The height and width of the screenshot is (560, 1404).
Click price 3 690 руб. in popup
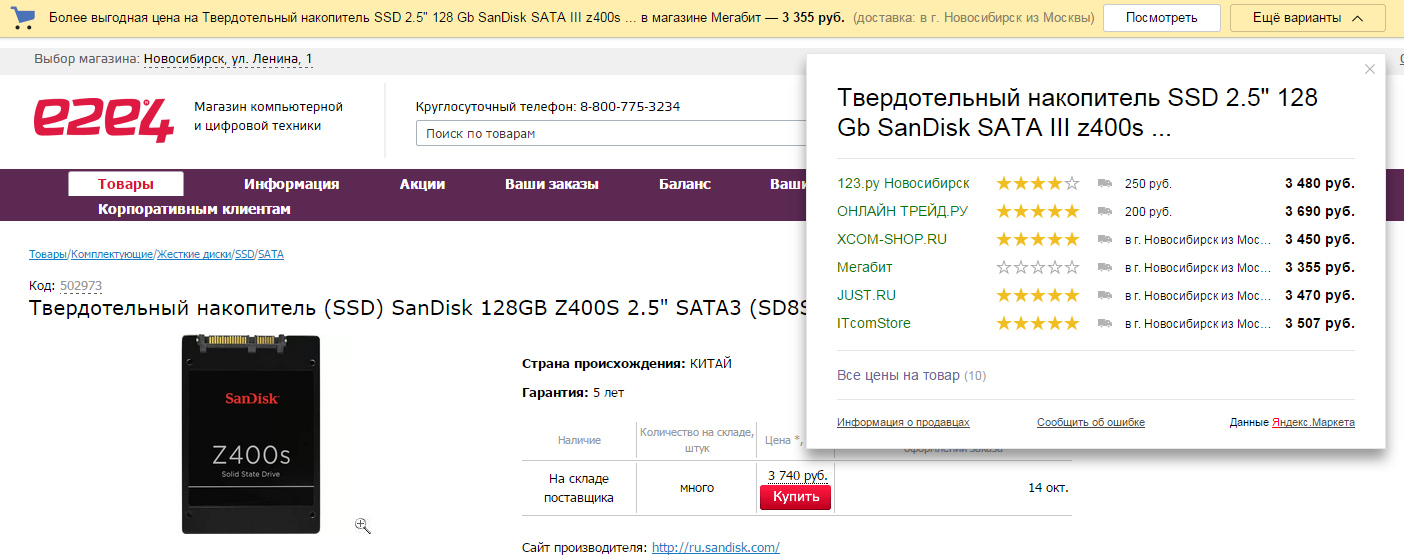(x=1320, y=212)
